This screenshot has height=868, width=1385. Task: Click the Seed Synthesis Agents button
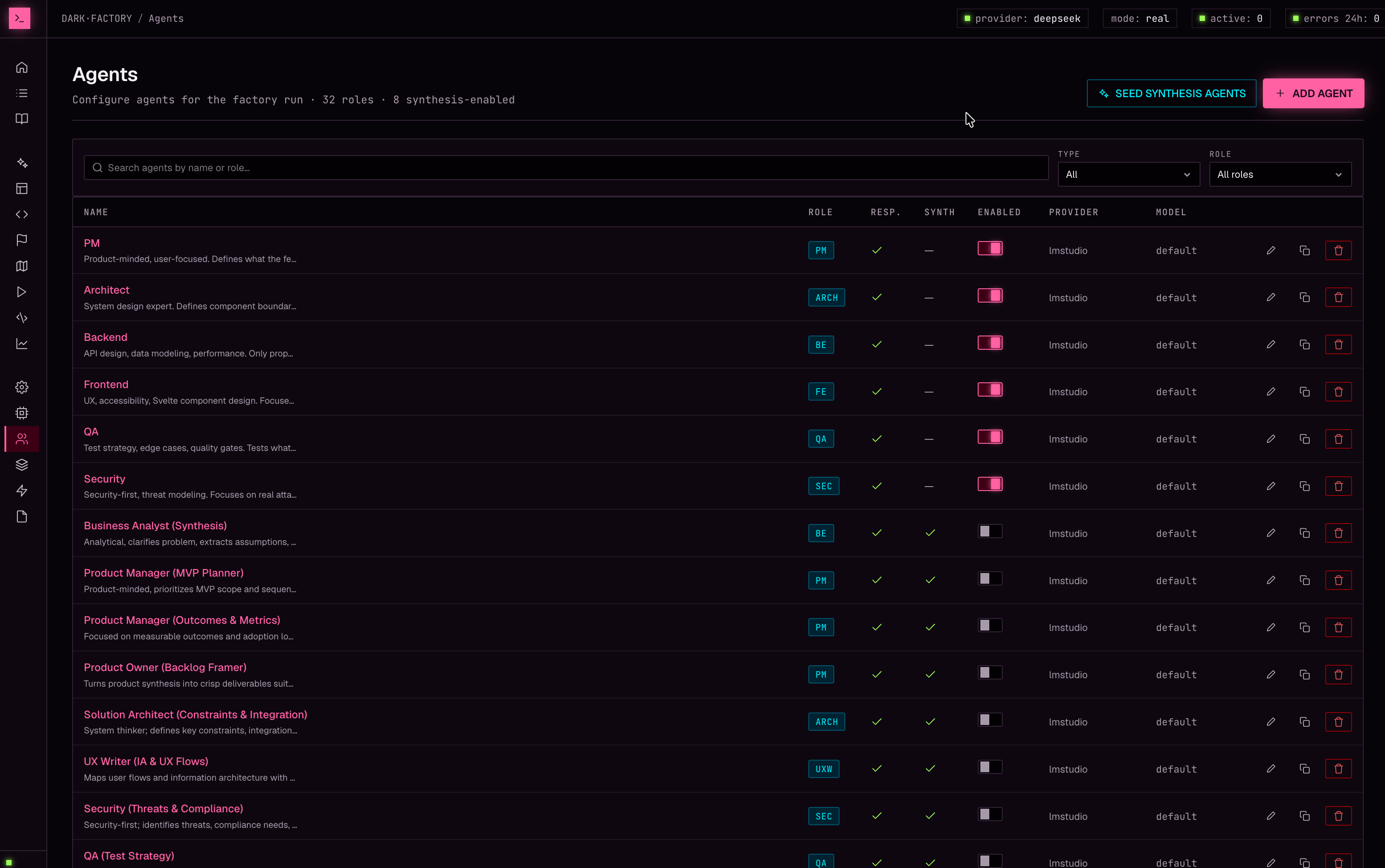(1171, 93)
